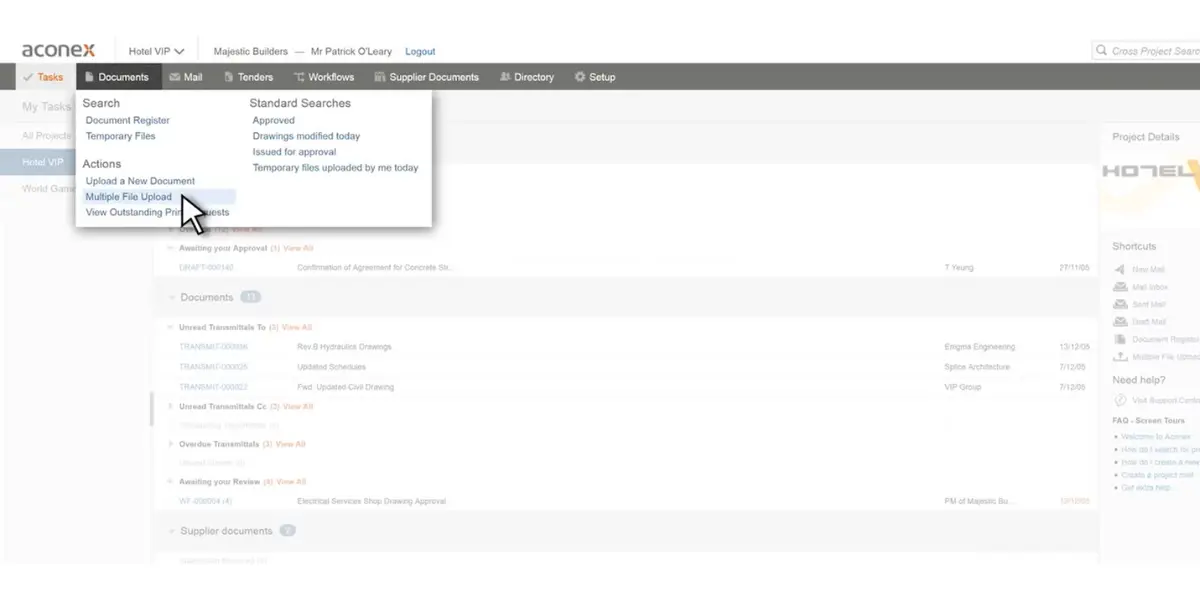Click New Mail shortcut icon

(1120, 270)
